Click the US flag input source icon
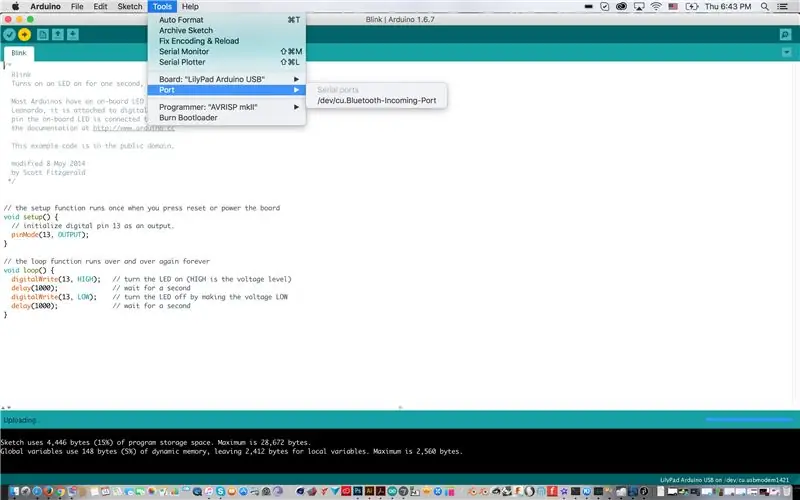The width and height of the screenshot is (800, 500). coord(673,6)
